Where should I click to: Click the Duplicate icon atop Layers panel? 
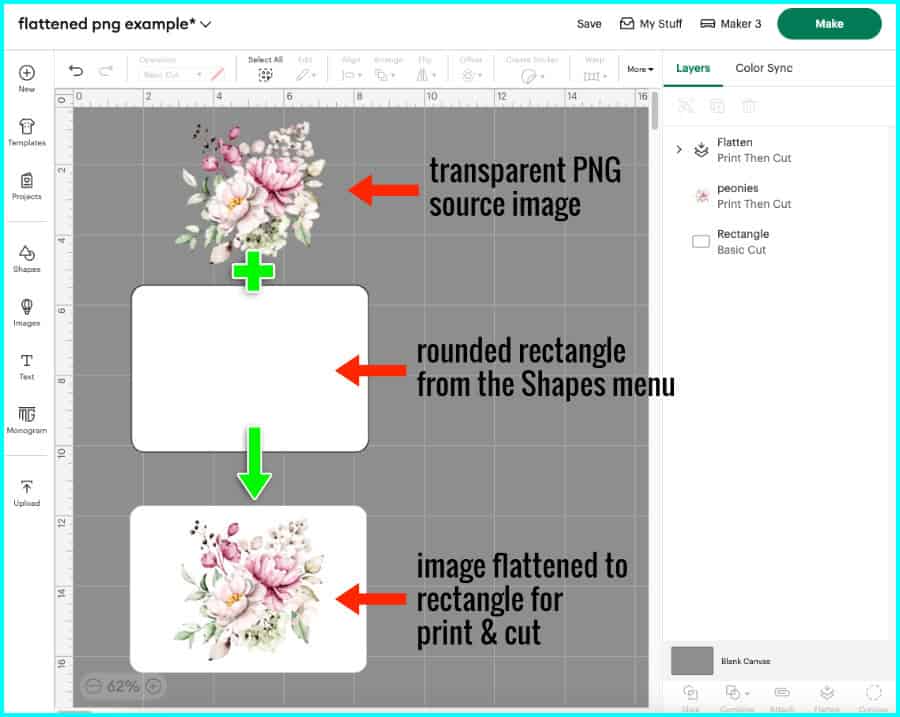tap(717, 106)
